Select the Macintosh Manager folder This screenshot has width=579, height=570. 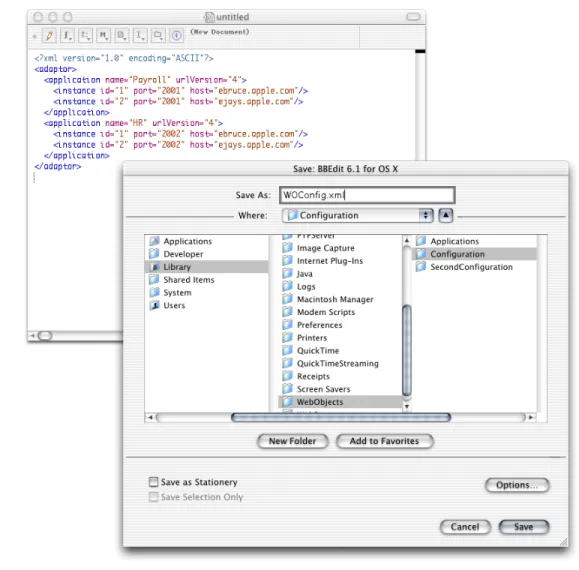(x=340, y=299)
